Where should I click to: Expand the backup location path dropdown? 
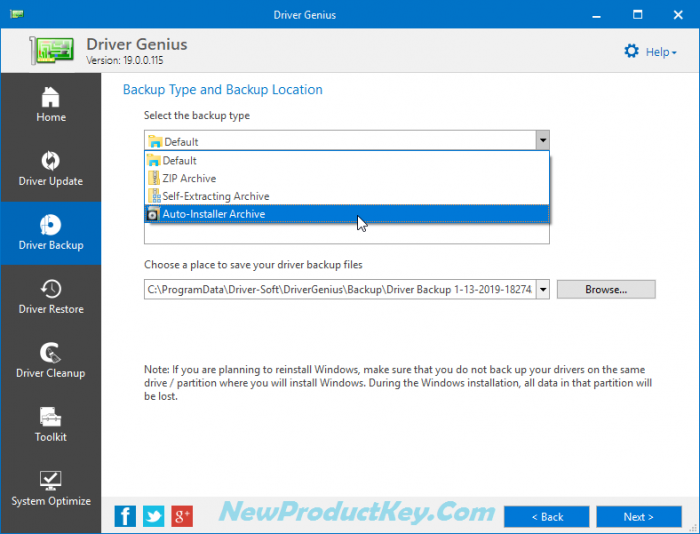point(542,289)
